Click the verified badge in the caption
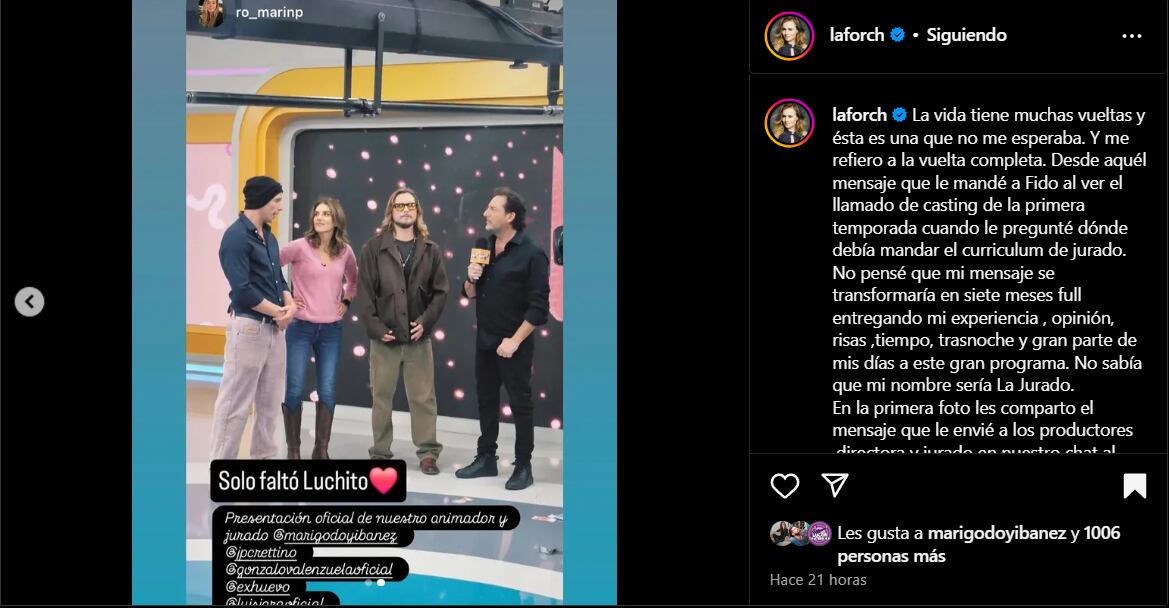 tap(899, 115)
